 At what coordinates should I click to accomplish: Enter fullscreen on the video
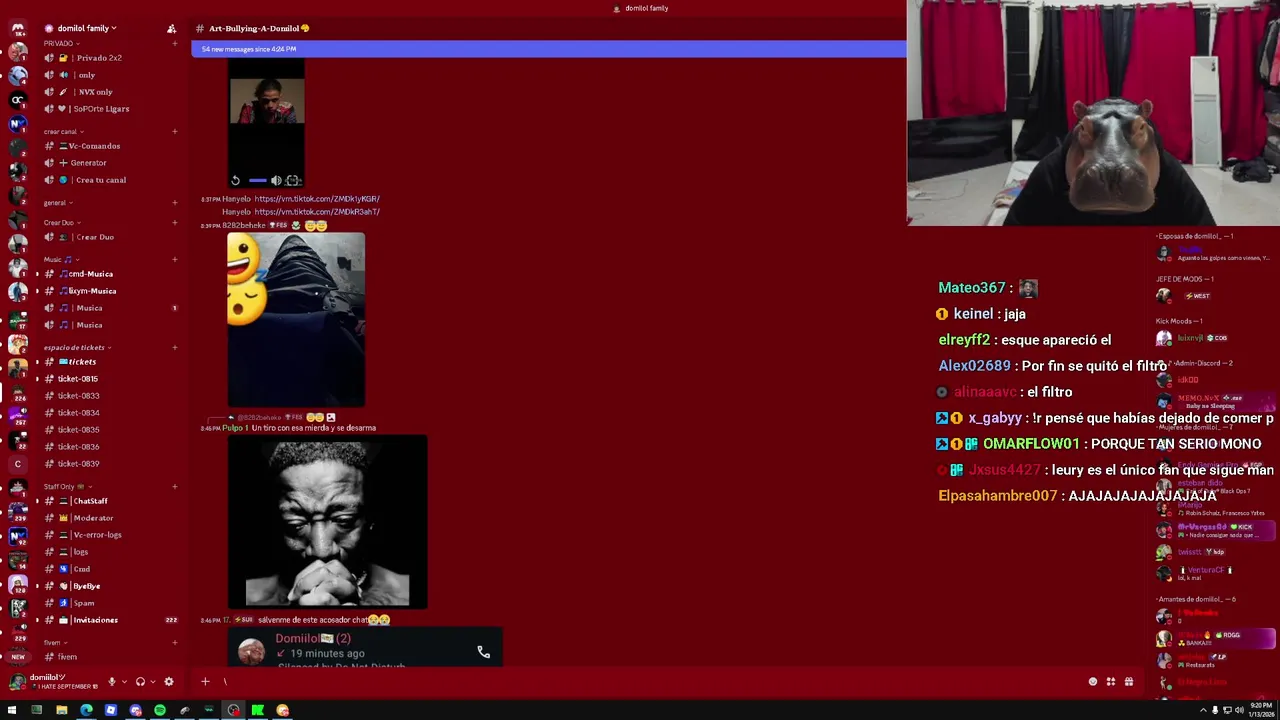(x=293, y=181)
